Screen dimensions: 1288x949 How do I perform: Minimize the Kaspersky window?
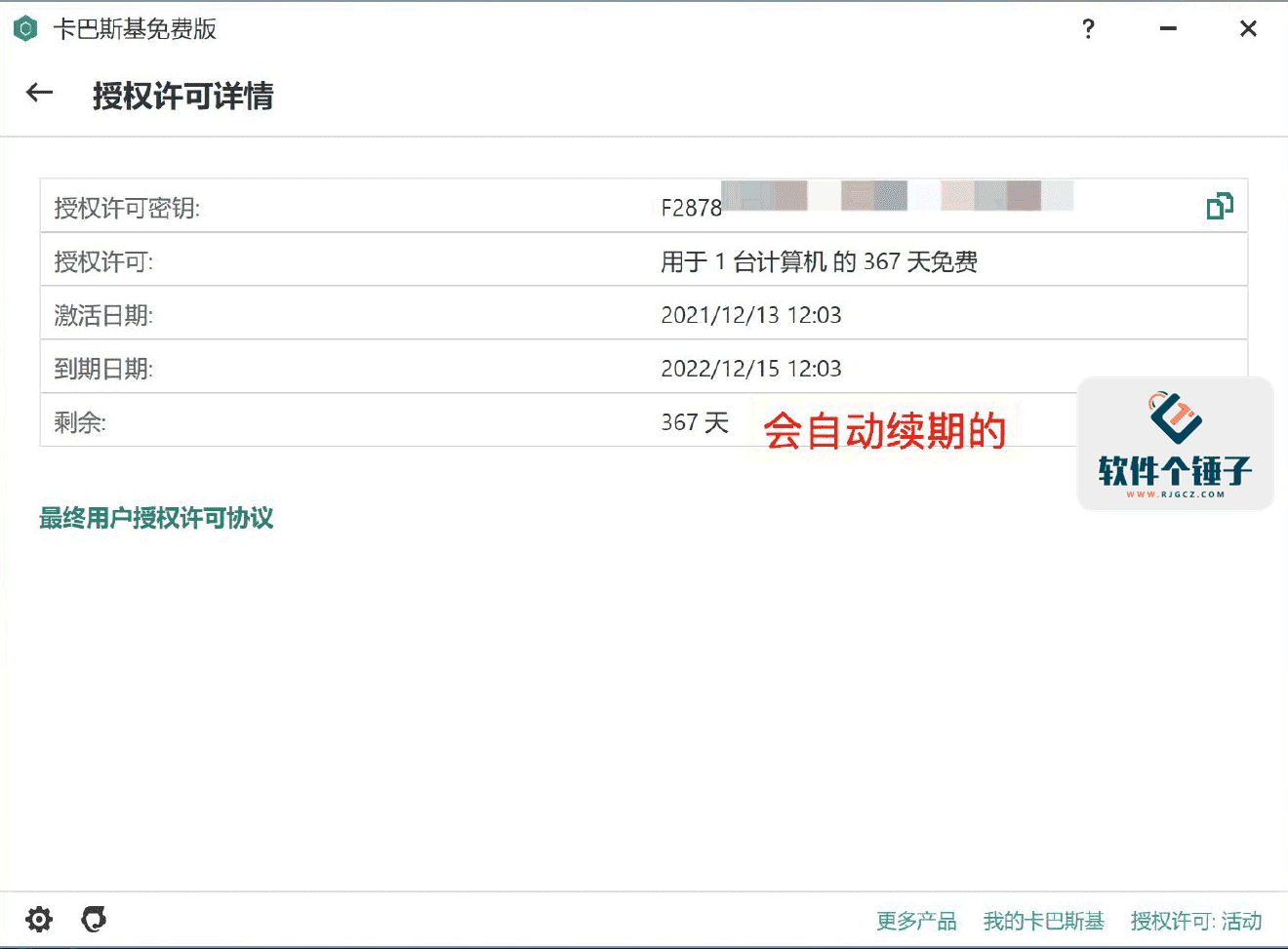click(x=1168, y=29)
